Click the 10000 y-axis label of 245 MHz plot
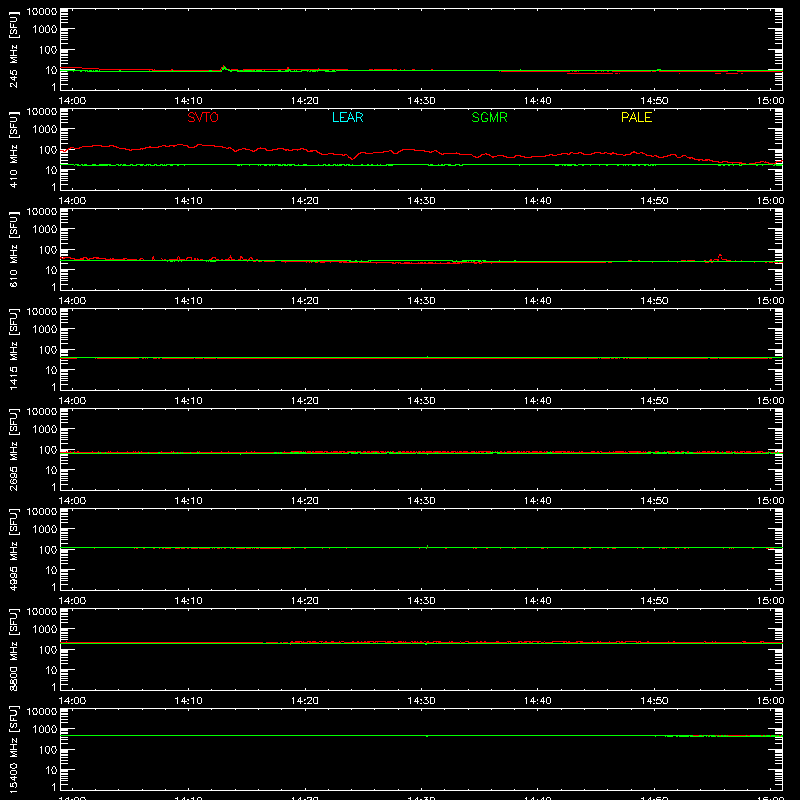This screenshot has height=800, width=800. [x=42, y=12]
